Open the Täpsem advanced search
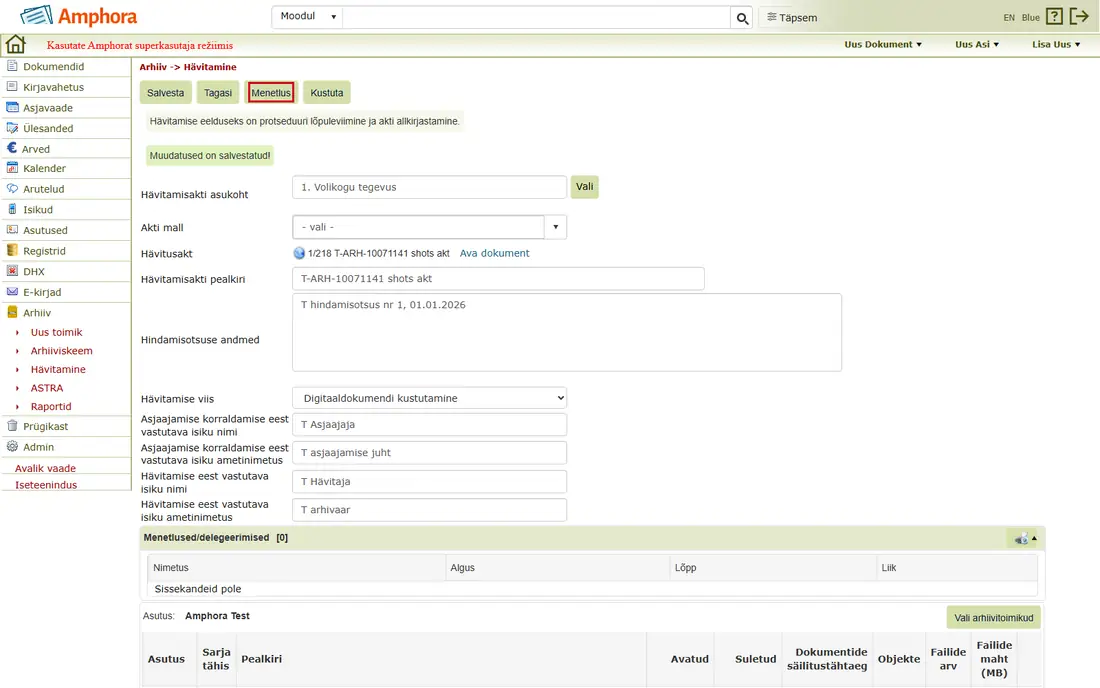 coord(792,18)
